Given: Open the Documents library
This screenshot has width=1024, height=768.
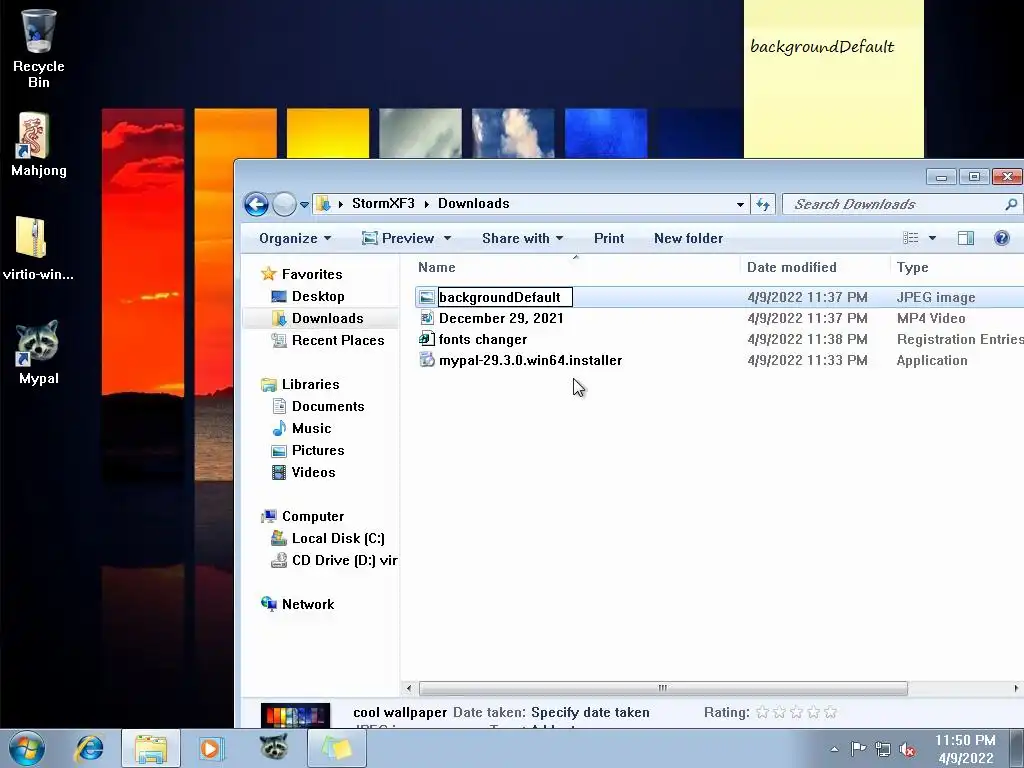Looking at the screenshot, I should point(328,406).
